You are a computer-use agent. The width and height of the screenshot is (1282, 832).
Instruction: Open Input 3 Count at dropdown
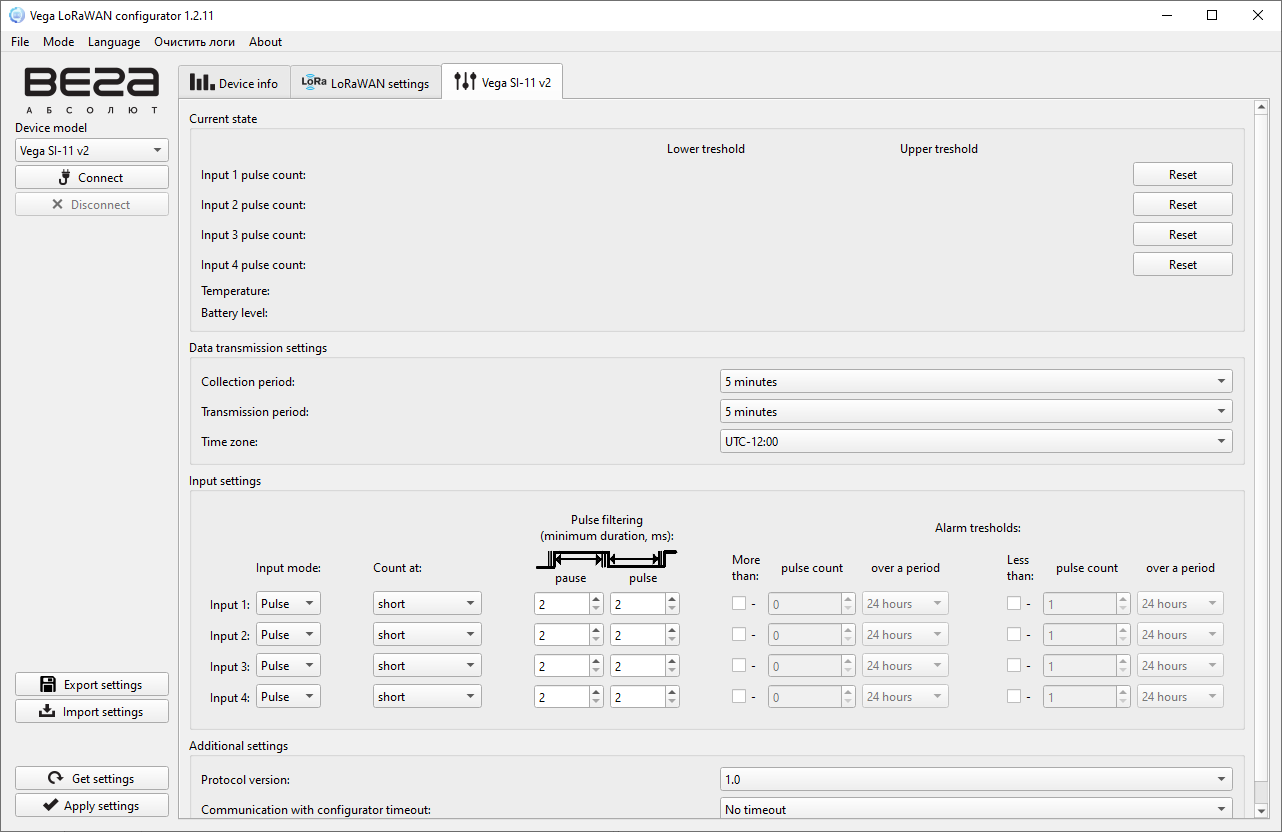tap(428, 666)
